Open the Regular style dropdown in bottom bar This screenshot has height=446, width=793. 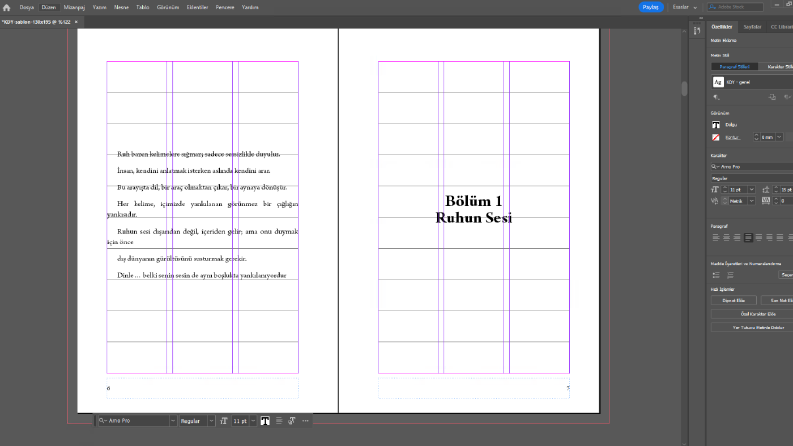click(211, 421)
